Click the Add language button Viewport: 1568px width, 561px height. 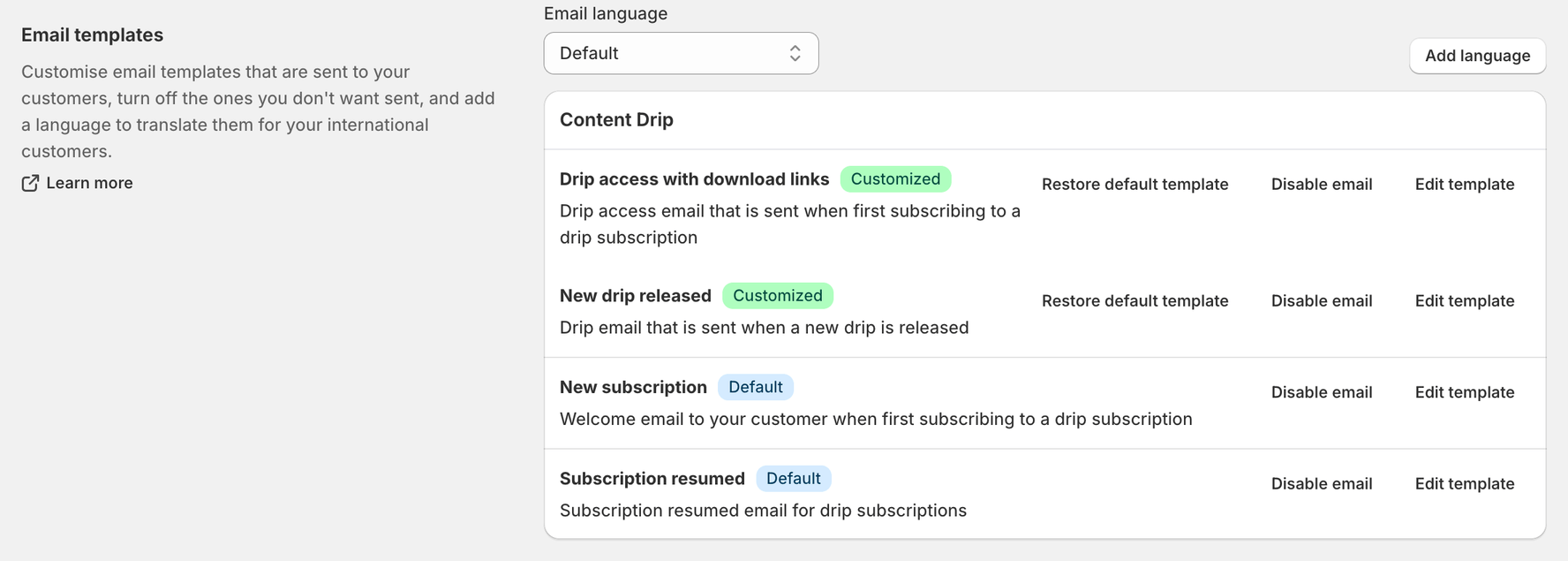(1477, 56)
